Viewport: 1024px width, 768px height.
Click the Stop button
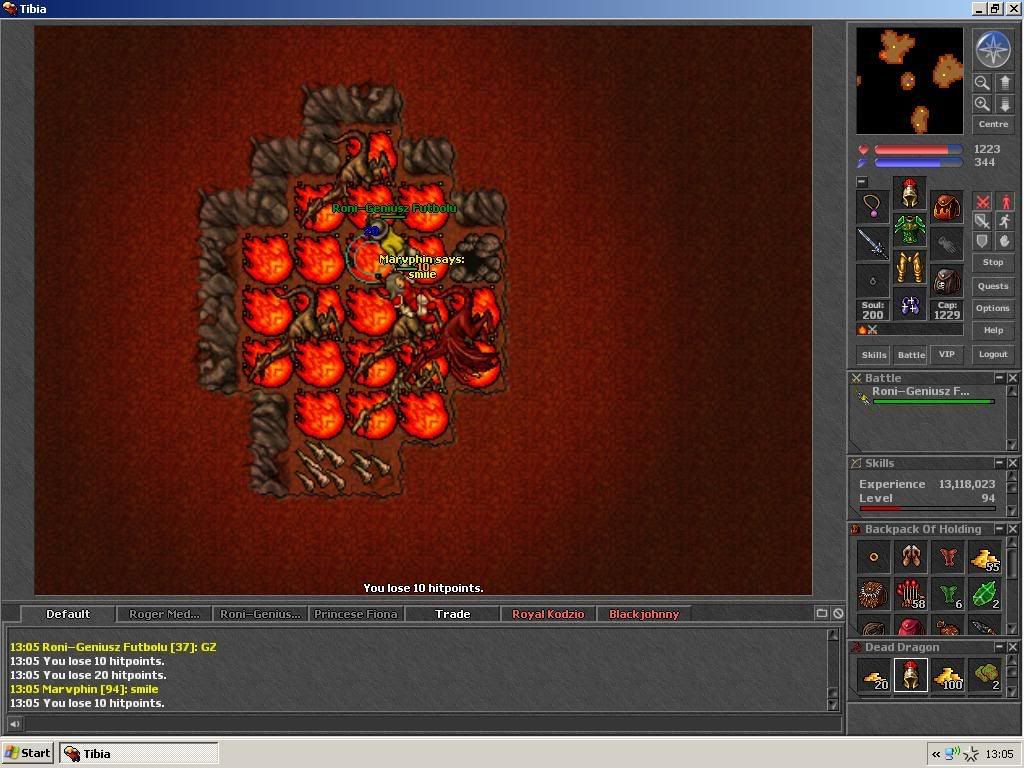tap(993, 263)
